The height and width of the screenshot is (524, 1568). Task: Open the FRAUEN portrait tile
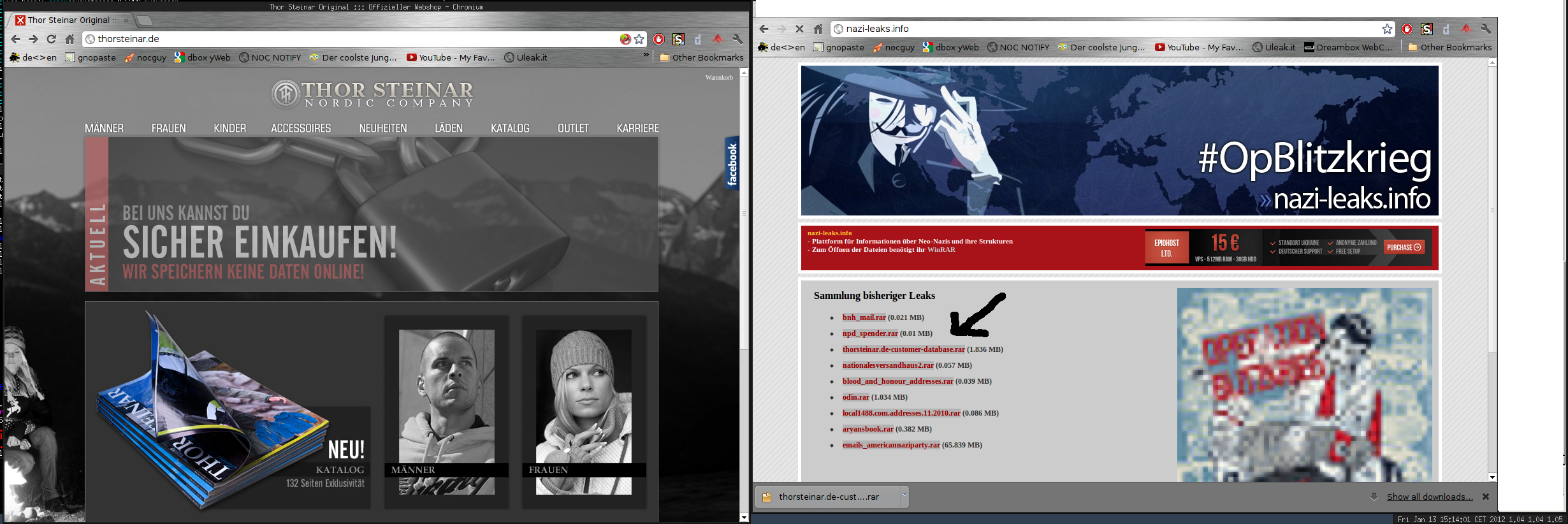pyautogui.click(x=584, y=412)
